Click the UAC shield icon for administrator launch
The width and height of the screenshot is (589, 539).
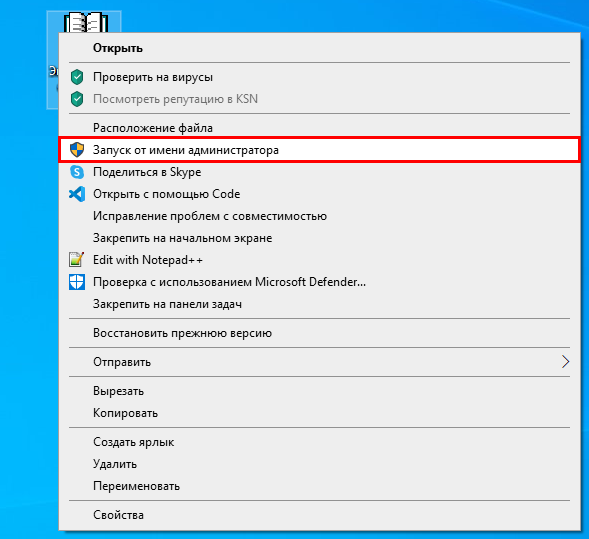pyautogui.click(x=77, y=150)
